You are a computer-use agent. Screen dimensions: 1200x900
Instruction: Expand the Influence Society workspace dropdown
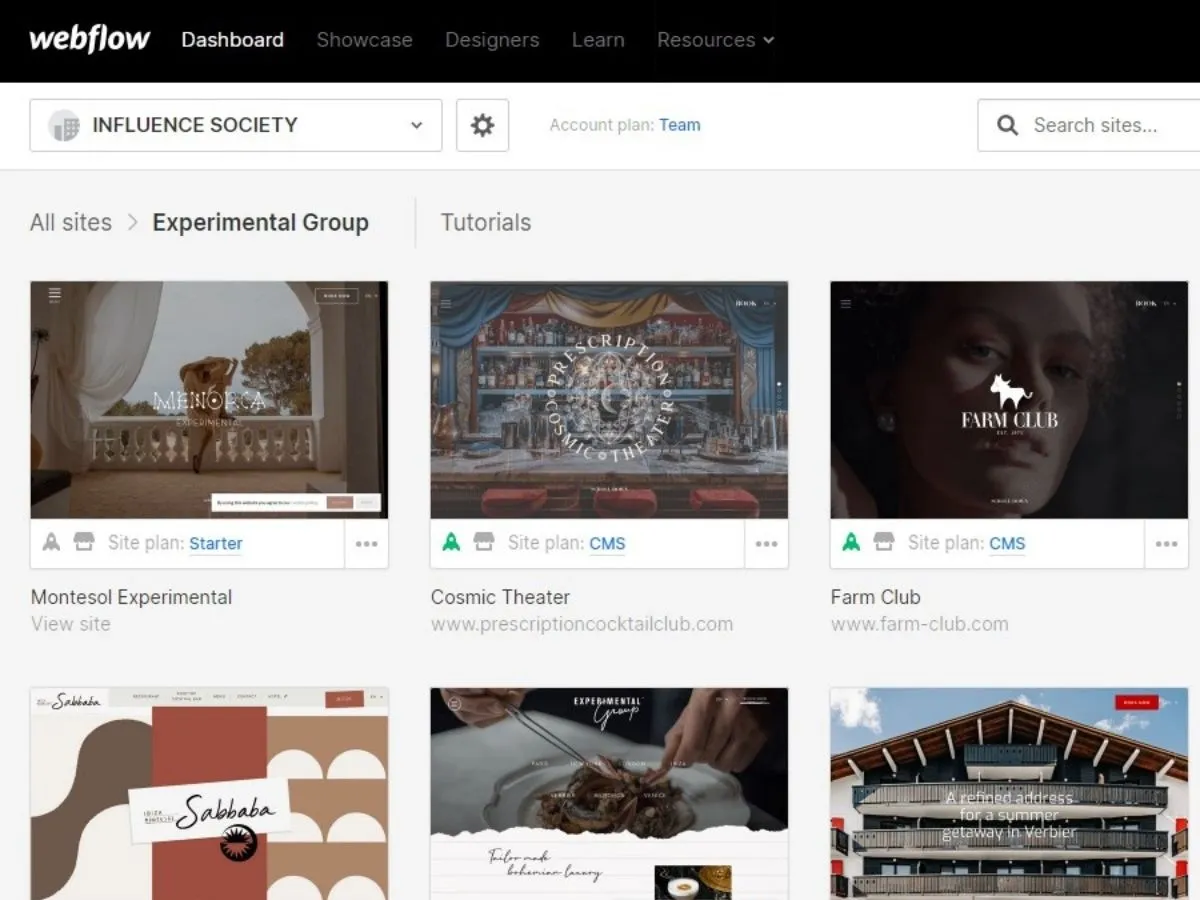point(236,125)
